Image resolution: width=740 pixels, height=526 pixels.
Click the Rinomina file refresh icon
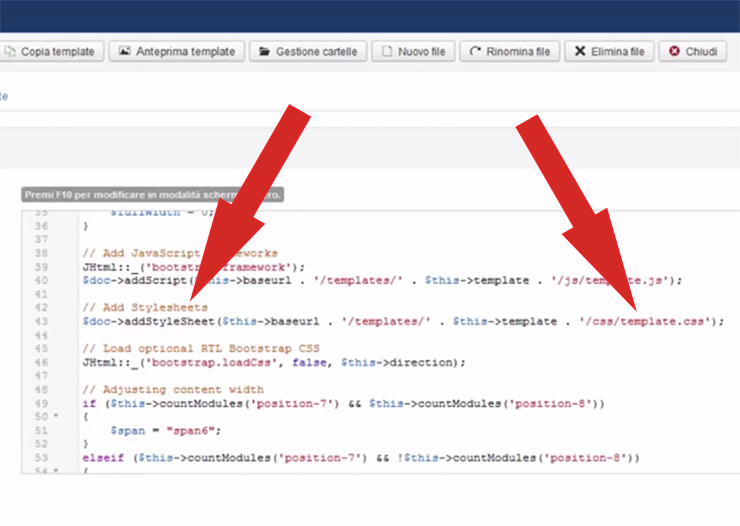475,51
